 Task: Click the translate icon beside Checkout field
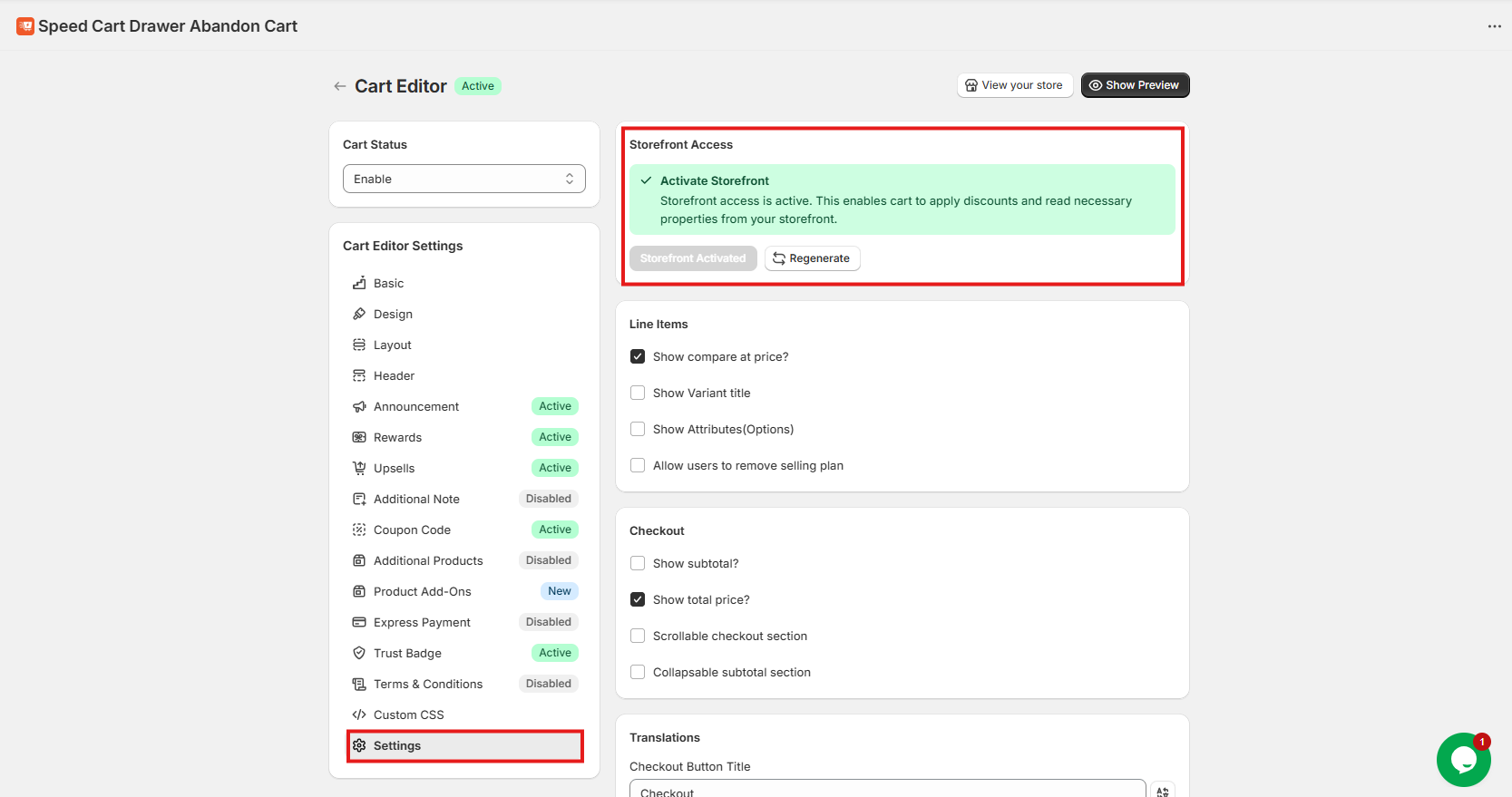point(1162,791)
